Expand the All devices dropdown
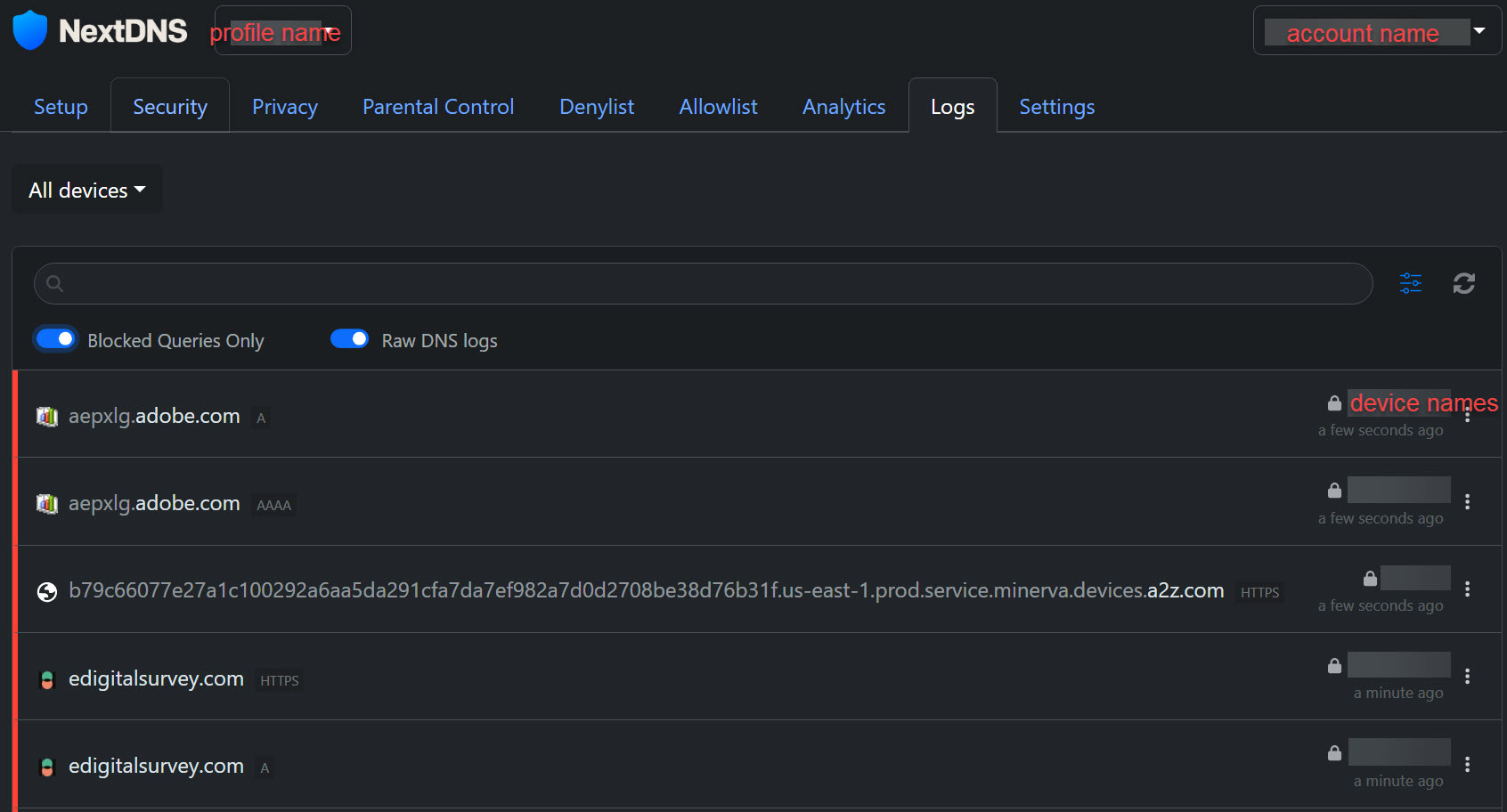 coord(86,190)
